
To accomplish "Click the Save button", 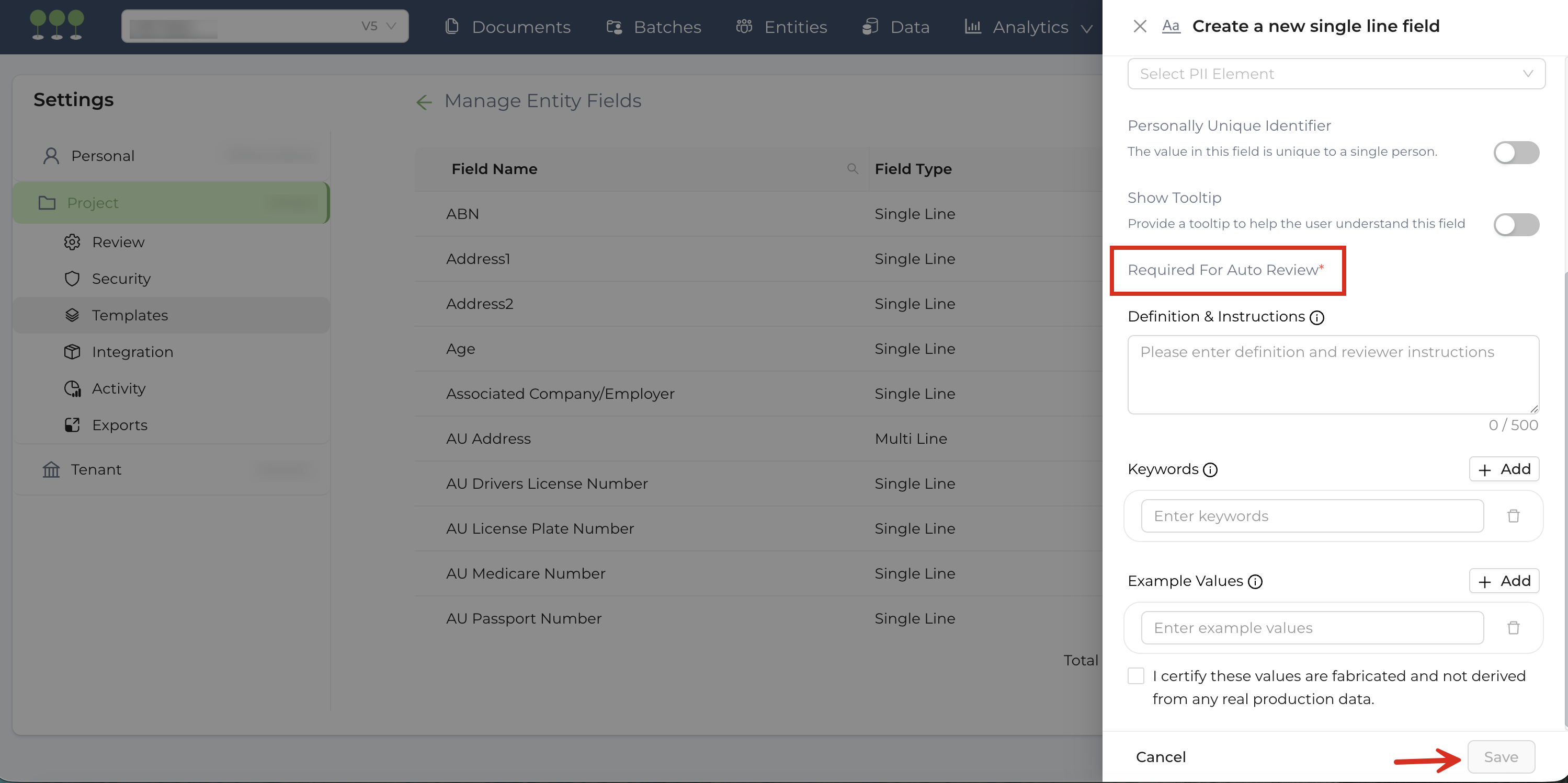I will tap(1501, 757).
